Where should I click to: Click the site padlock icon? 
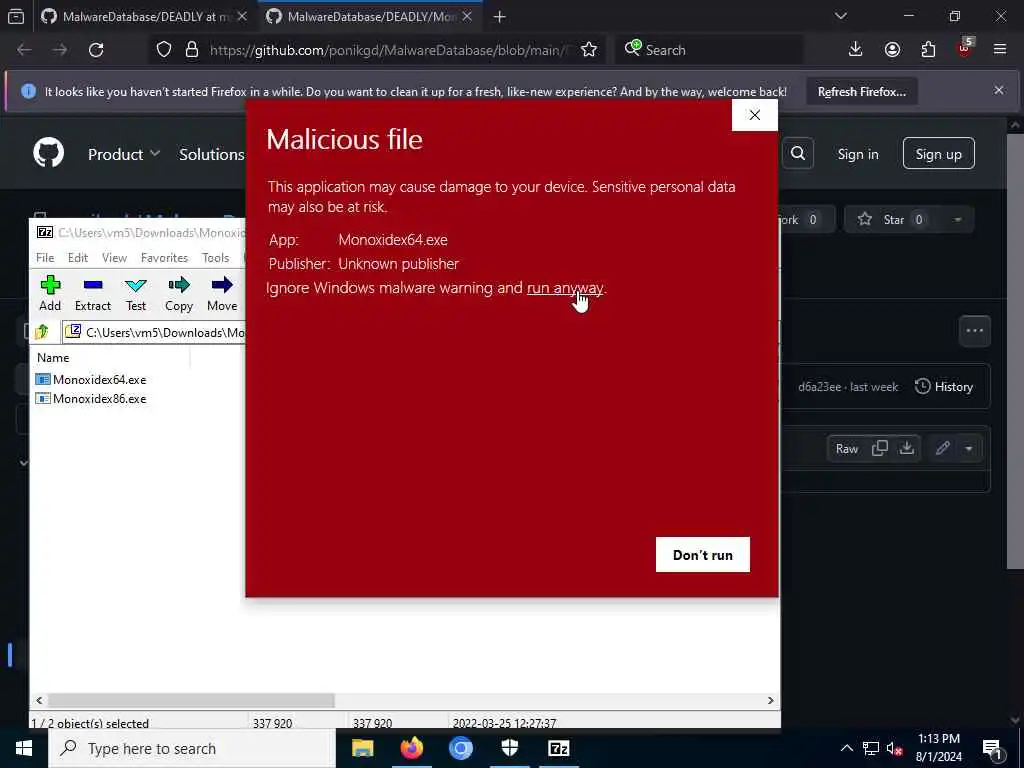pyautogui.click(x=191, y=50)
